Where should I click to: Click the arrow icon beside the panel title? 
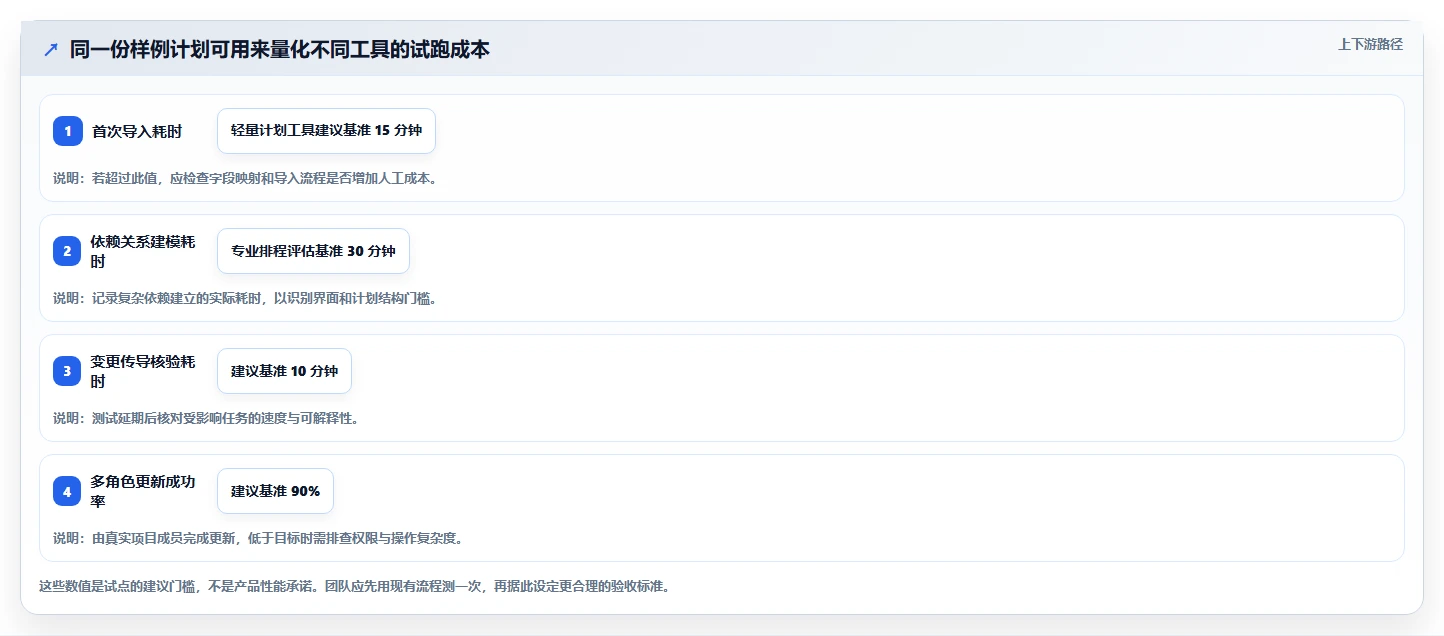(51, 49)
